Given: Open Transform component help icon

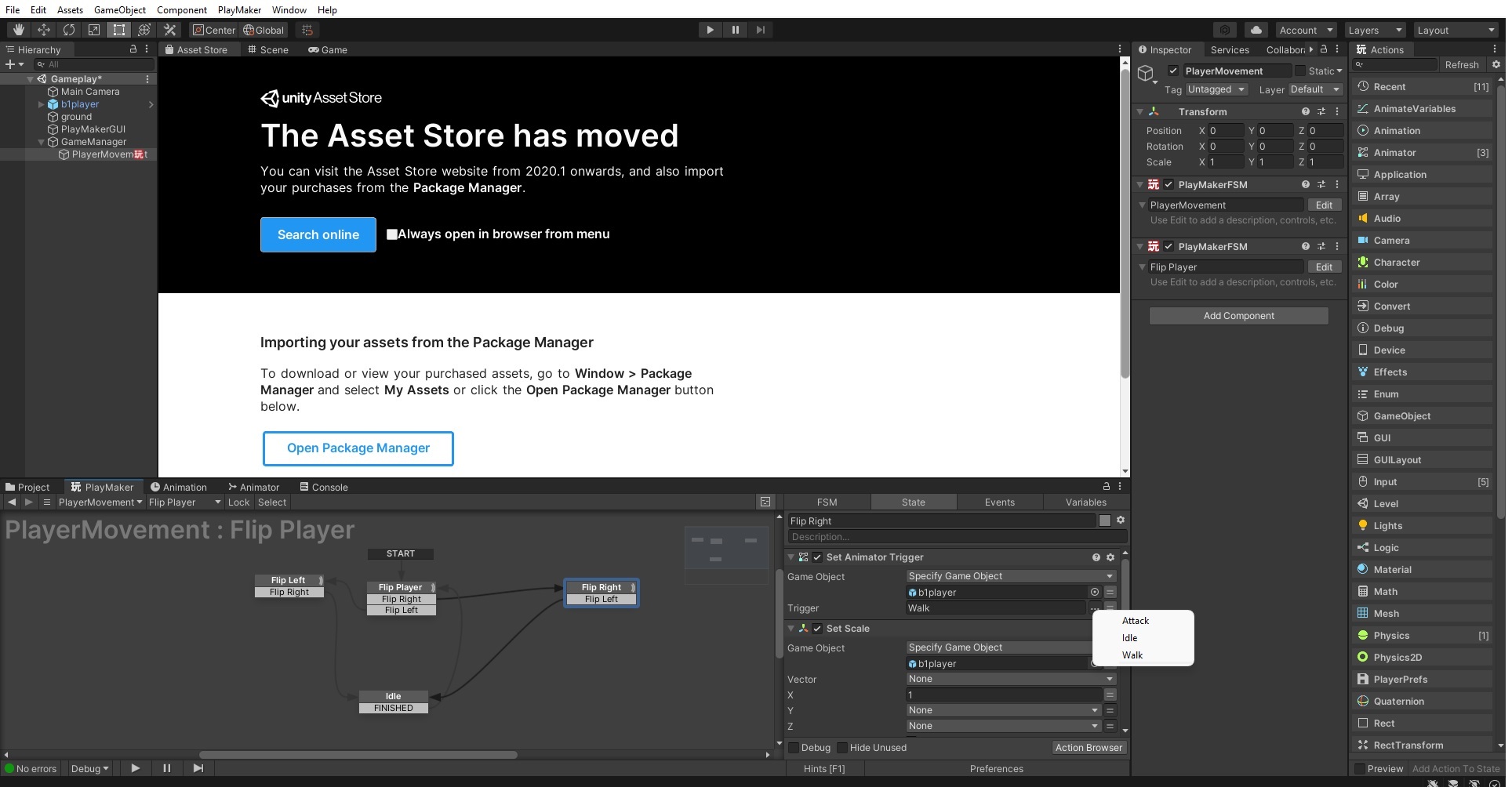Looking at the screenshot, I should pos(1306,111).
